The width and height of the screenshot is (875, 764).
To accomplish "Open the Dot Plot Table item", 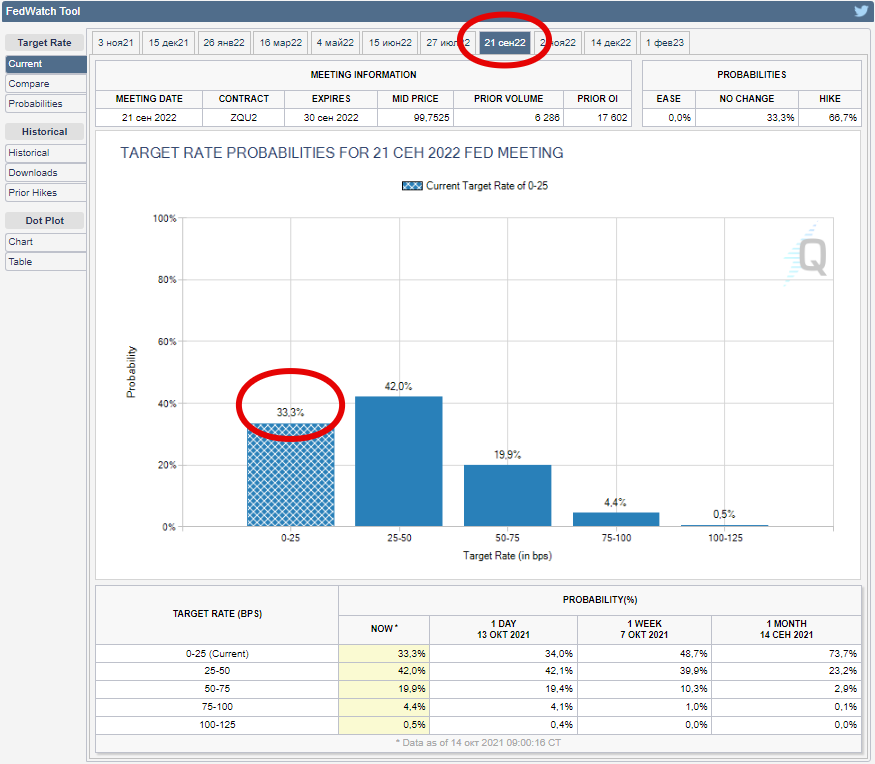I will click(46, 262).
